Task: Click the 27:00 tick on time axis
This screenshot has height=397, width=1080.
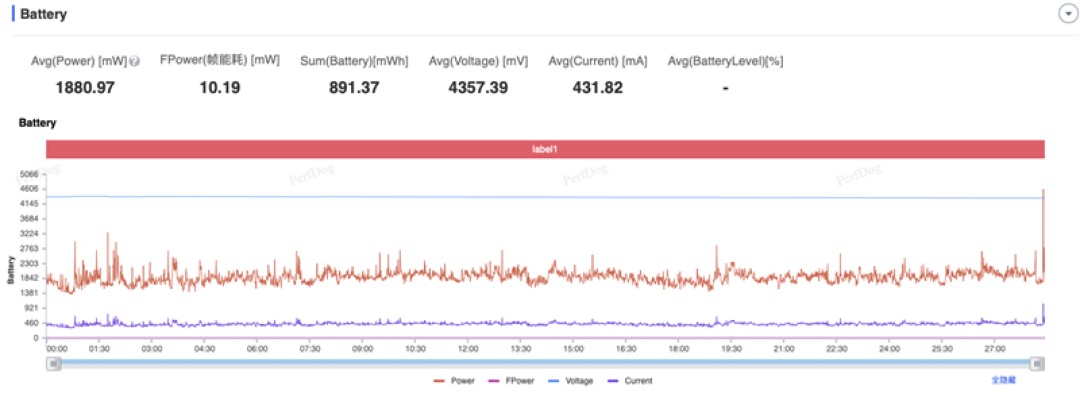Action: 995,349
